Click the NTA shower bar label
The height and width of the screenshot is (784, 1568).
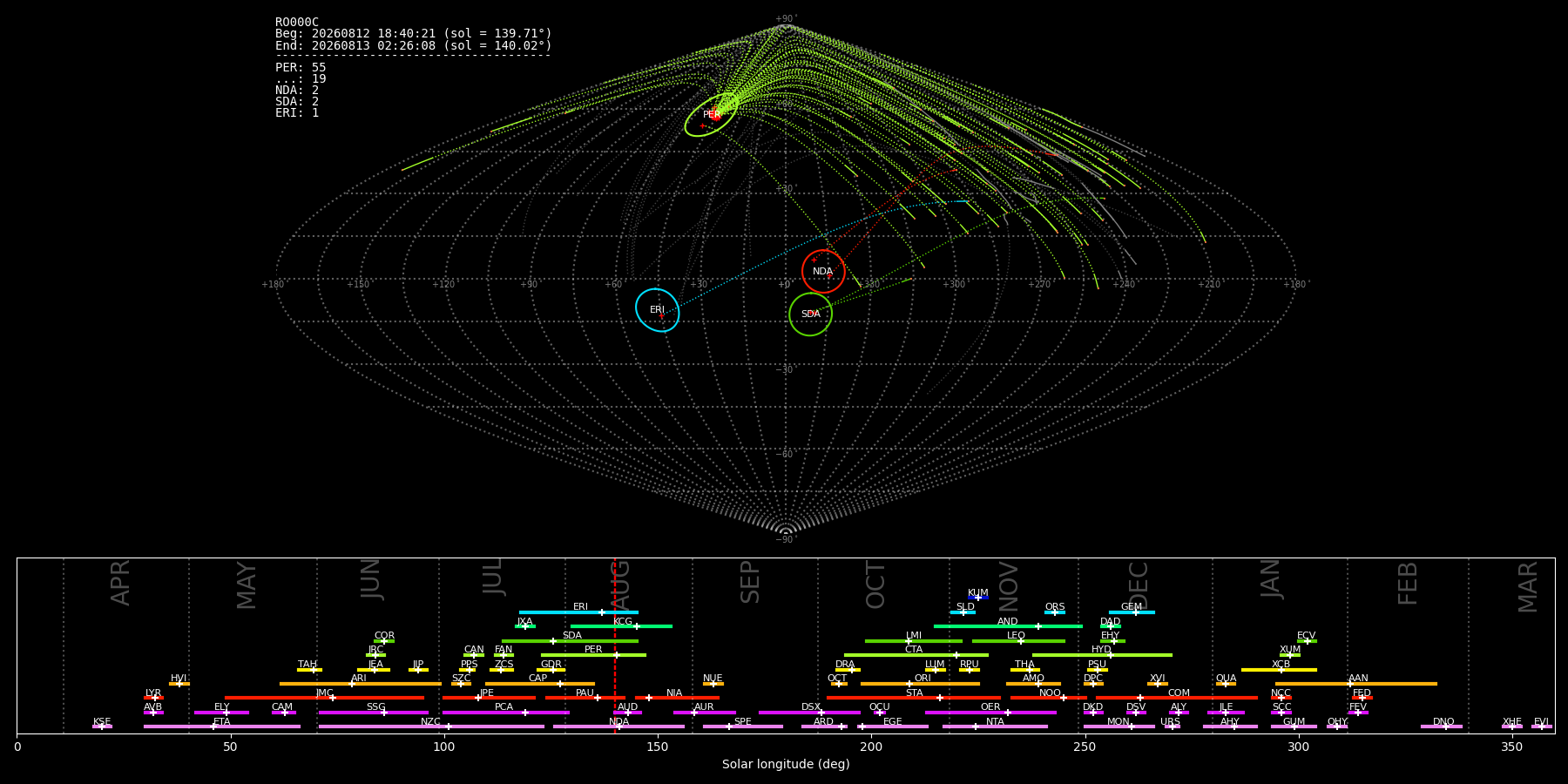(995, 722)
